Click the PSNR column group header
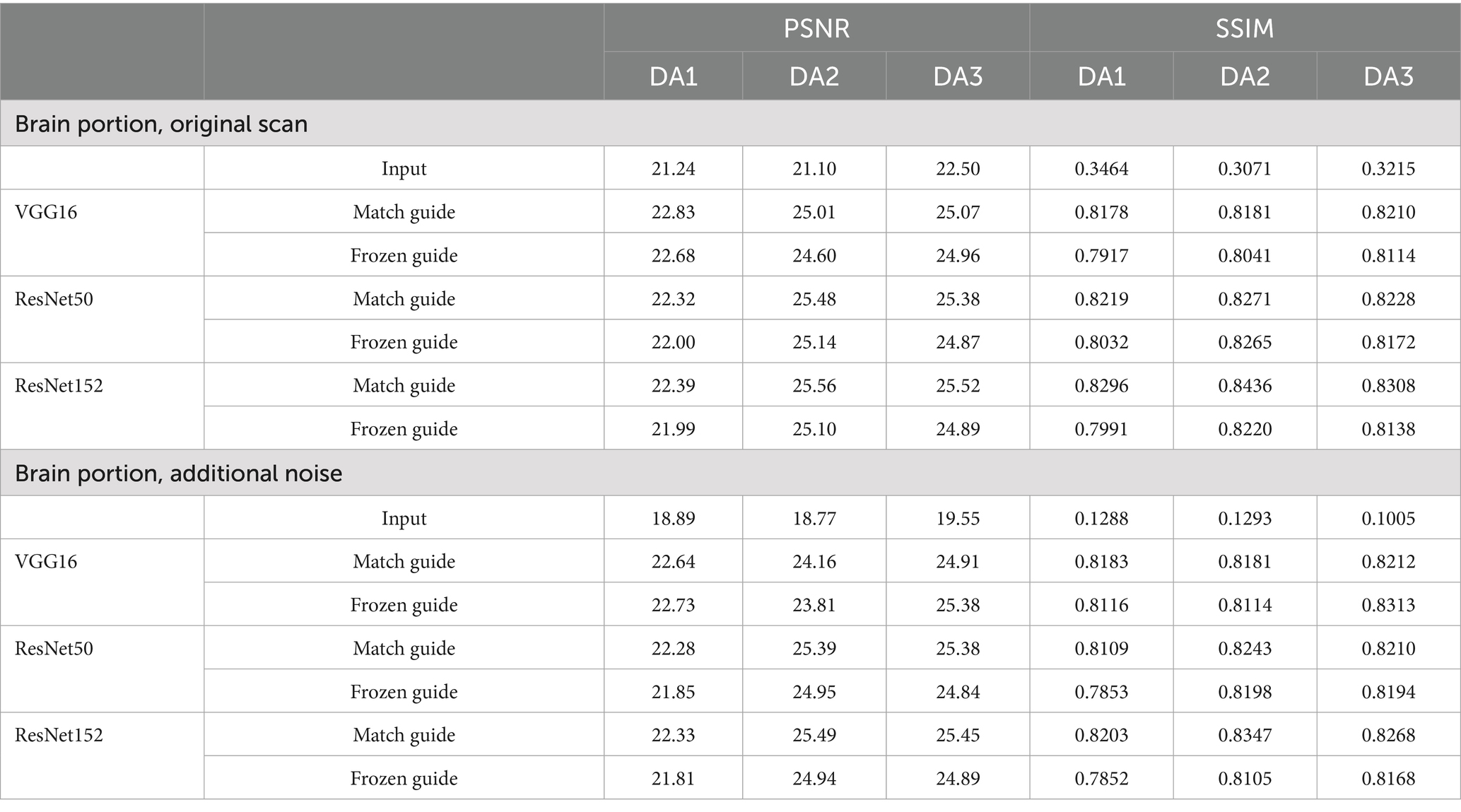Image resolution: width=1461 pixels, height=812 pixels. 816,28
